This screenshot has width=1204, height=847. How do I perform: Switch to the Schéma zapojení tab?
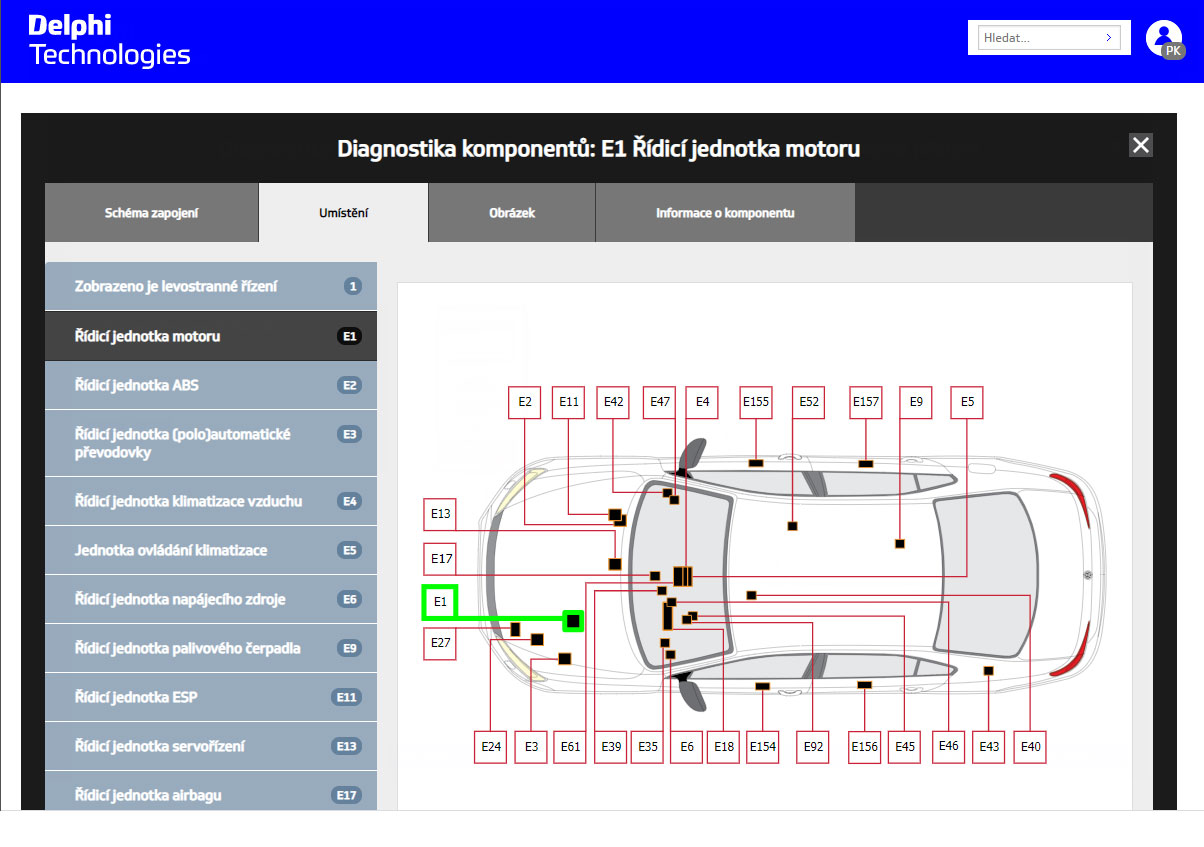pyautogui.click(x=152, y=212)
